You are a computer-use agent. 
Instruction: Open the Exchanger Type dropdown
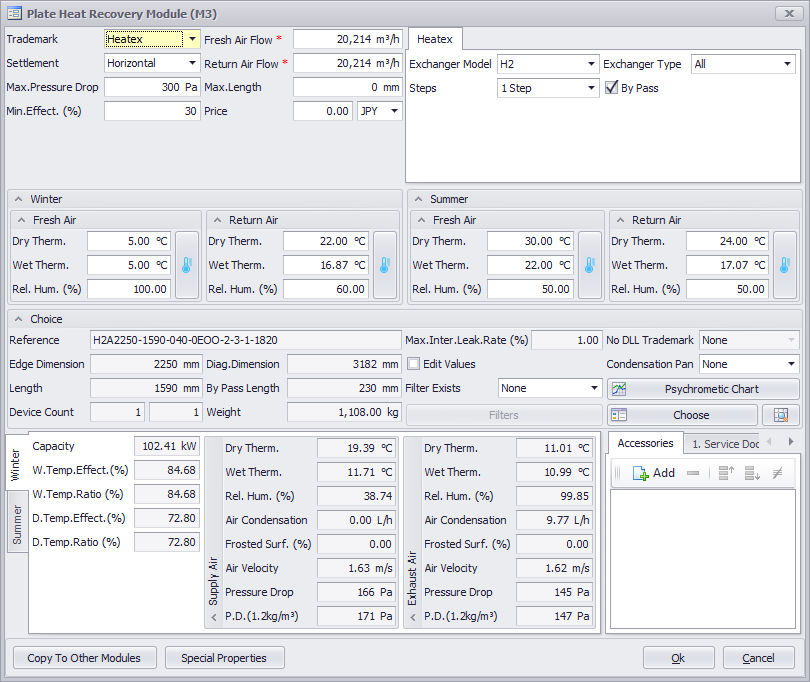point(787,64)
